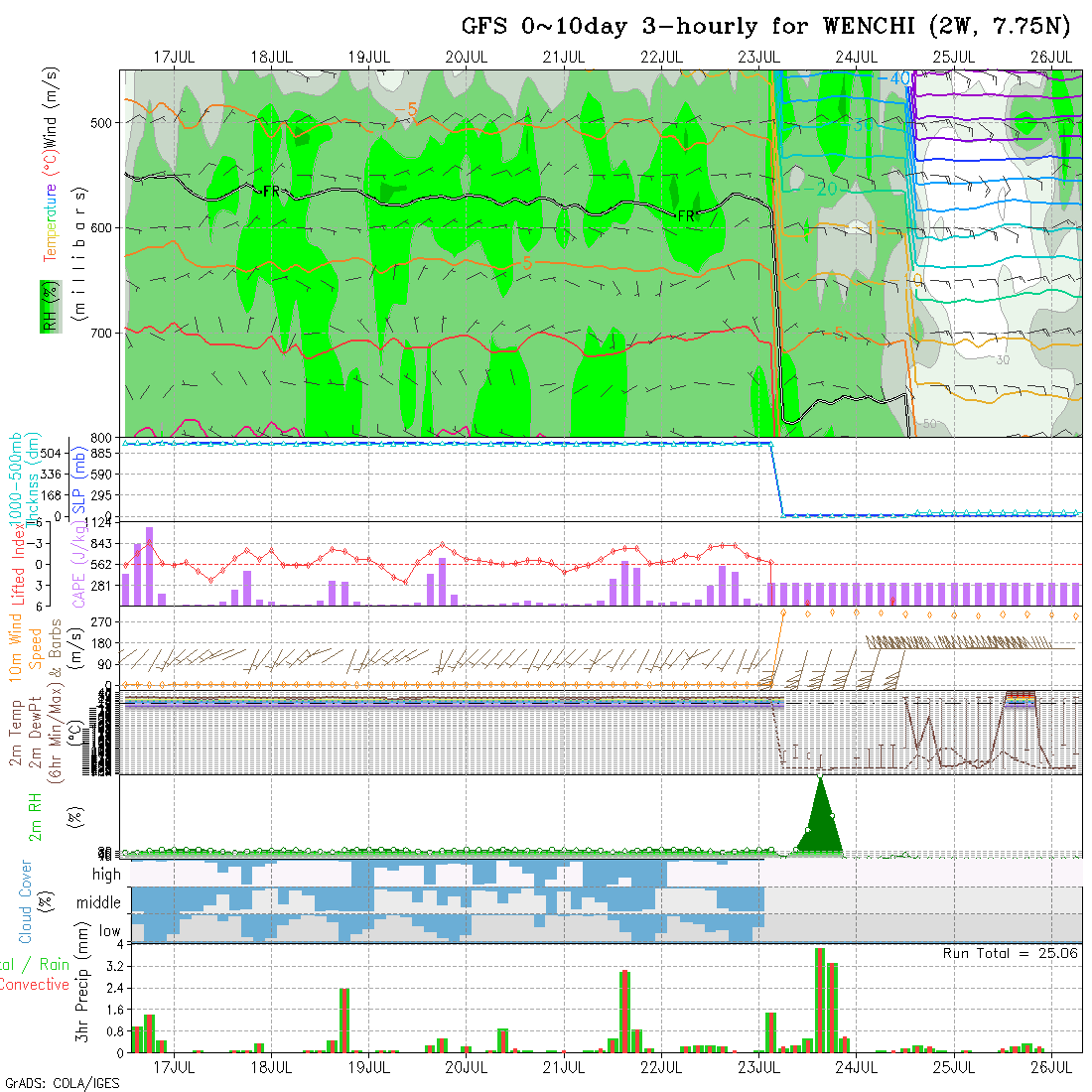Select the 20JUL label on the top axis

point(466,57)
